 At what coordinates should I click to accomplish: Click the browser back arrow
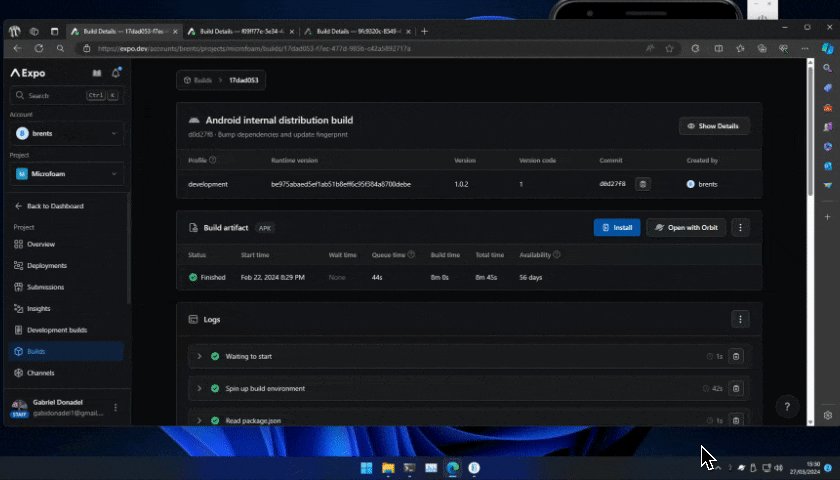tap(17, 48)
